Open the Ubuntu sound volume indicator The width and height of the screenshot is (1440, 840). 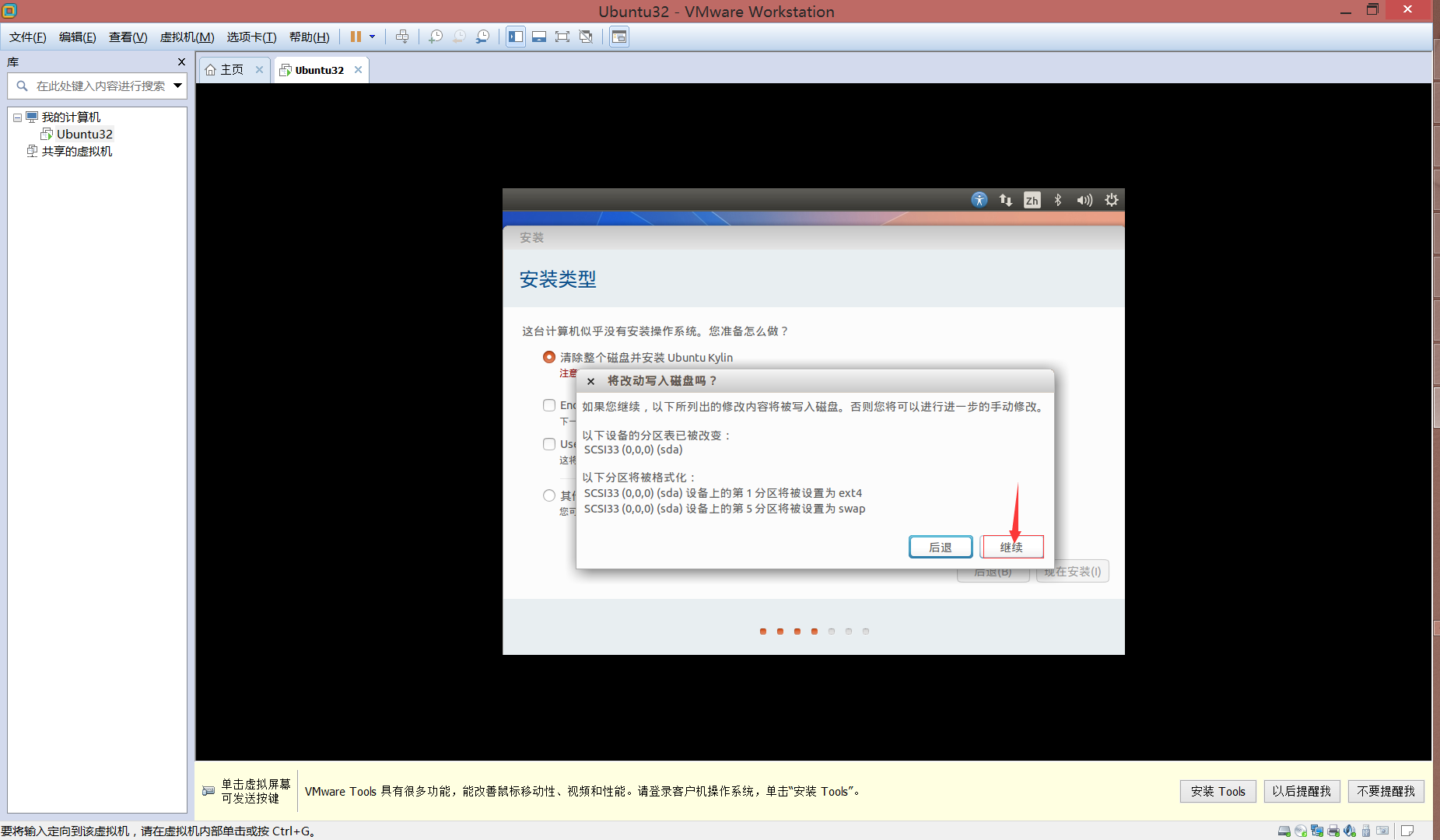click(x=1084, y=200)
